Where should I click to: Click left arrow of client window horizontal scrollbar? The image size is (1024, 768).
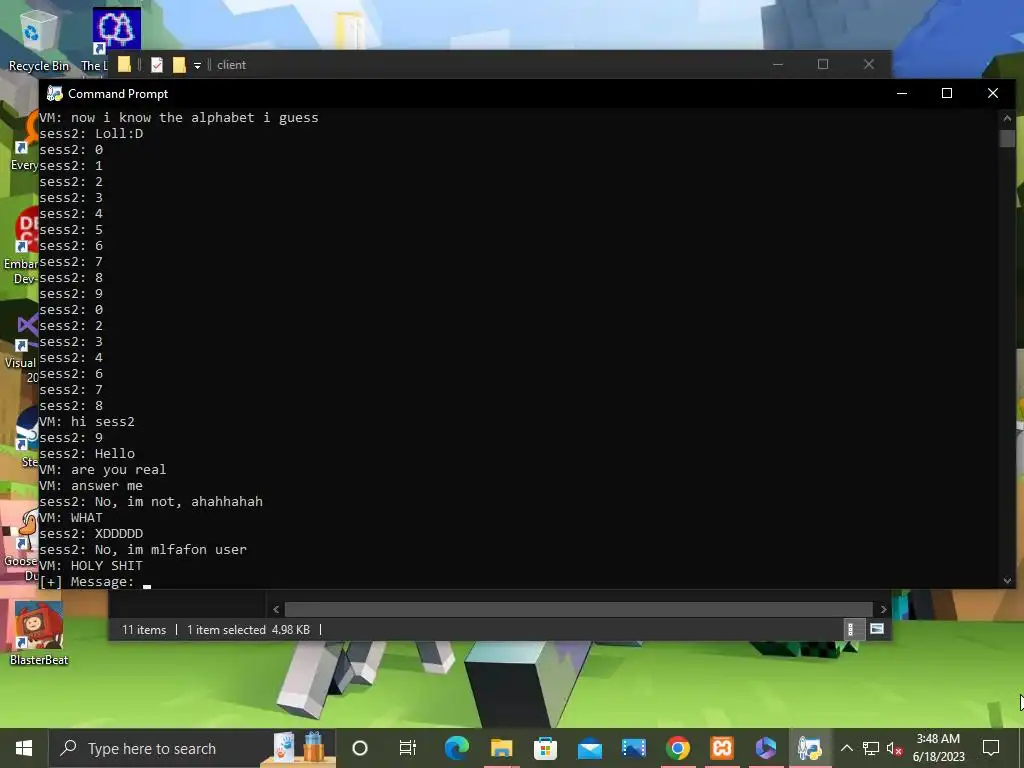pos(276,609)
